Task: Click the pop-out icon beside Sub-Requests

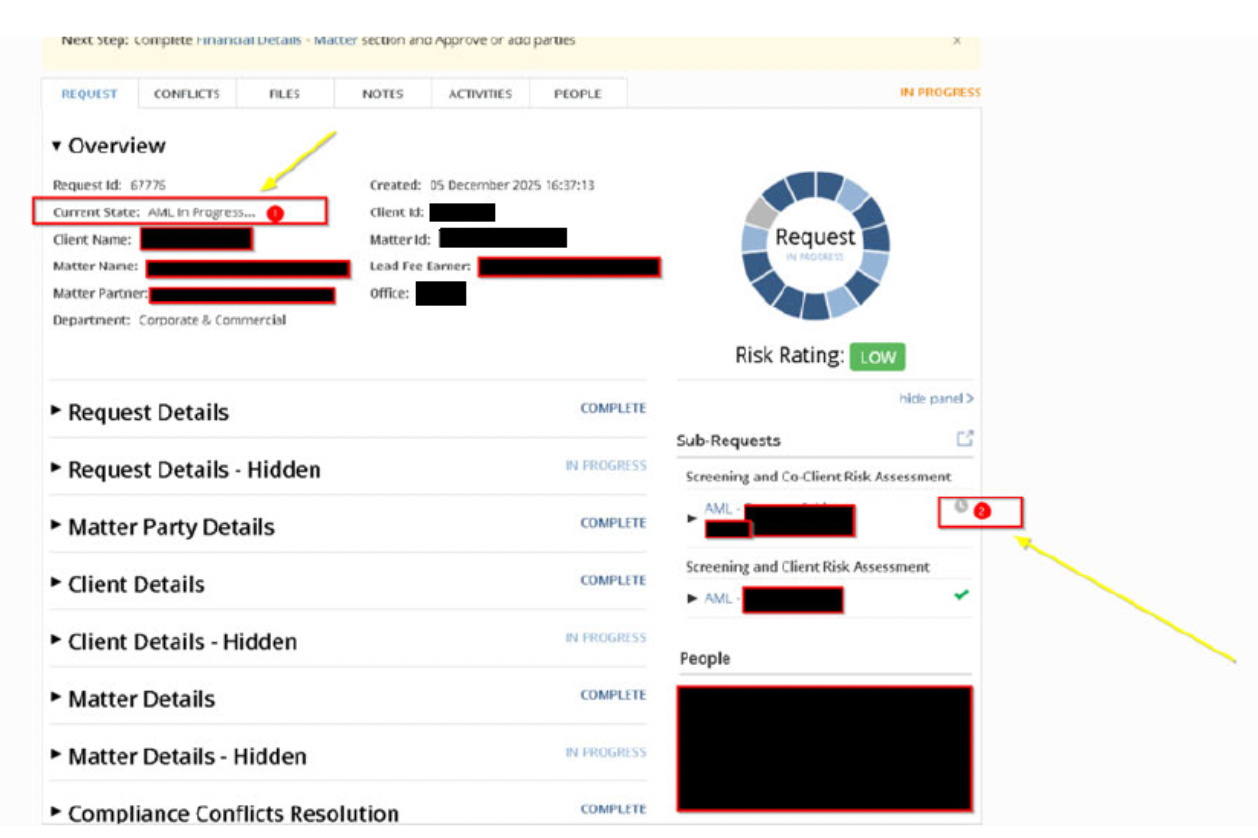Action: (964, 439)
